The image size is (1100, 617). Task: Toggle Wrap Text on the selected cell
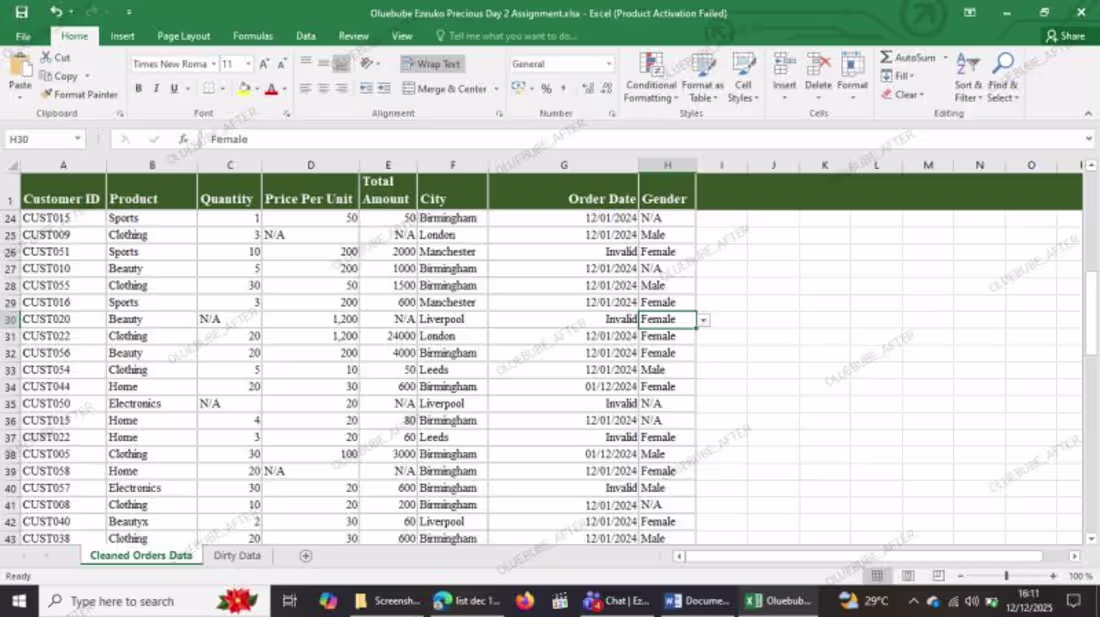434,63
